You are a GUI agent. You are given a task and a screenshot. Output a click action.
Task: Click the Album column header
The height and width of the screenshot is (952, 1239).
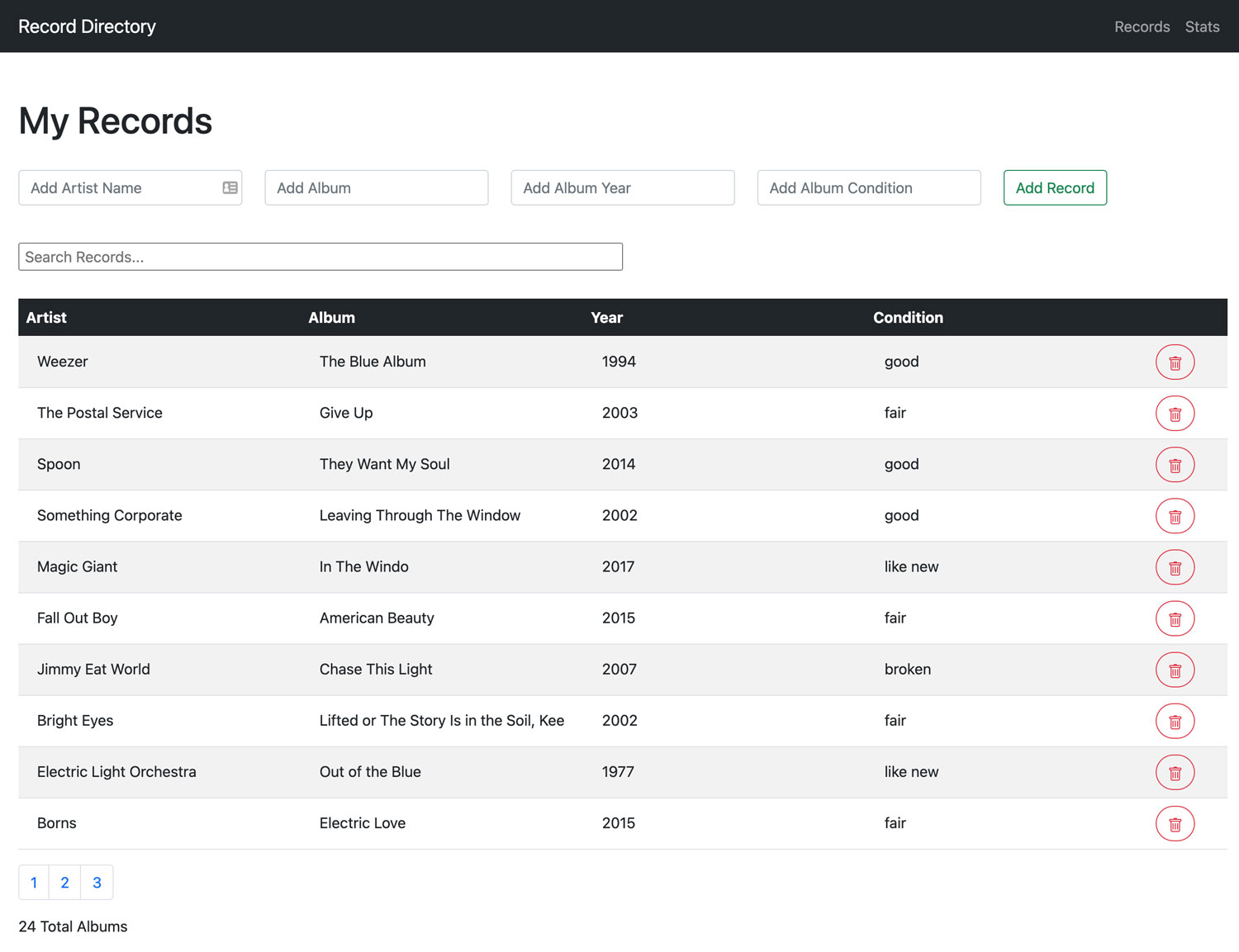(x=331, y=318)
